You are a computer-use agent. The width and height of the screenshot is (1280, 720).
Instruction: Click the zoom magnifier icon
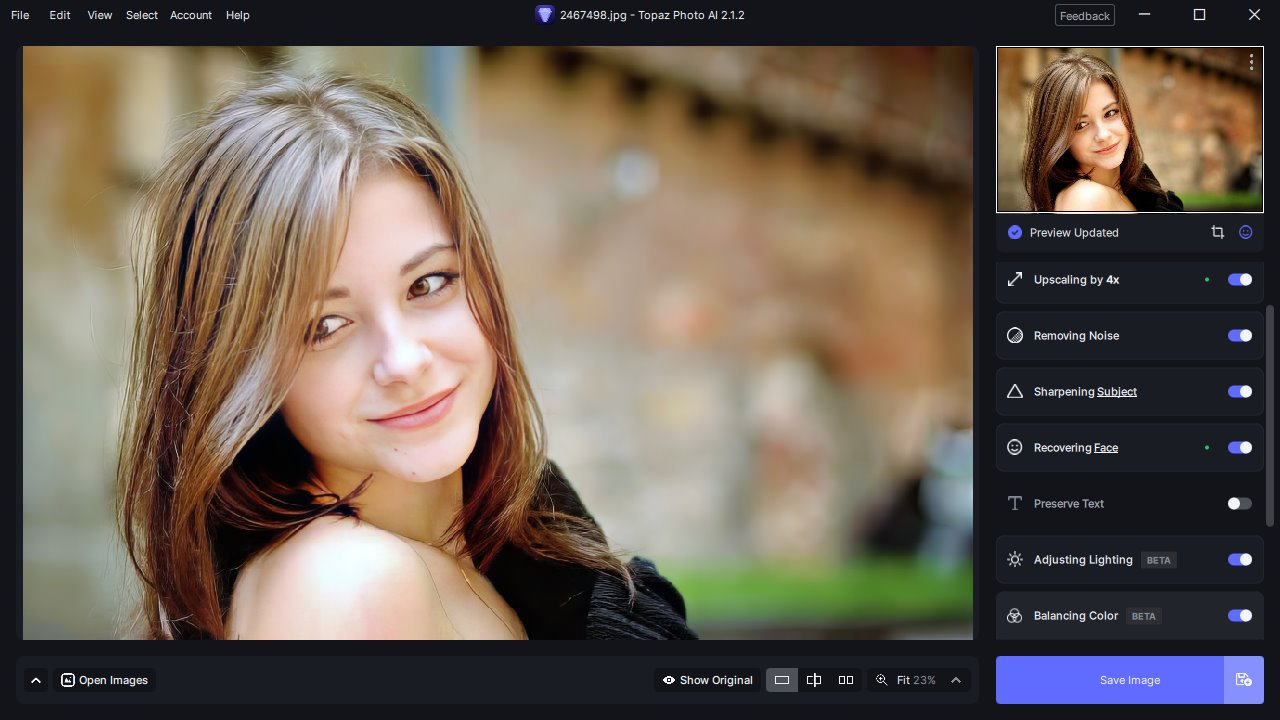coord(881,680)
